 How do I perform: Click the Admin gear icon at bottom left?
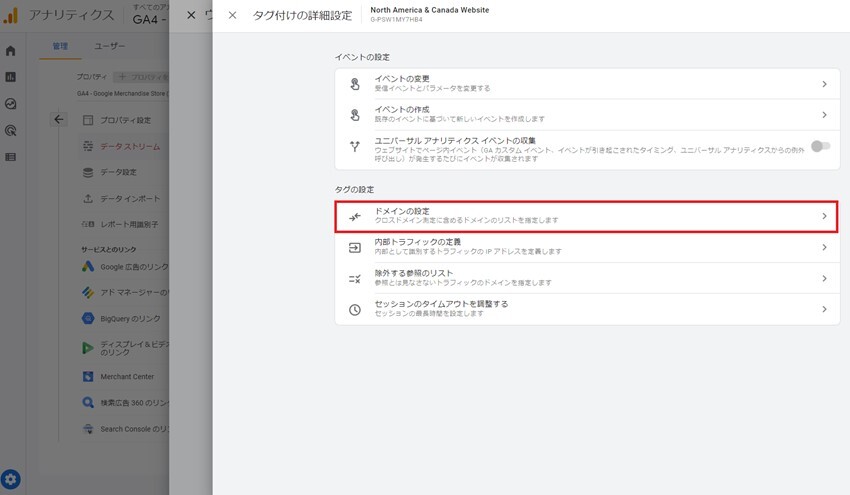coord(11,479)
